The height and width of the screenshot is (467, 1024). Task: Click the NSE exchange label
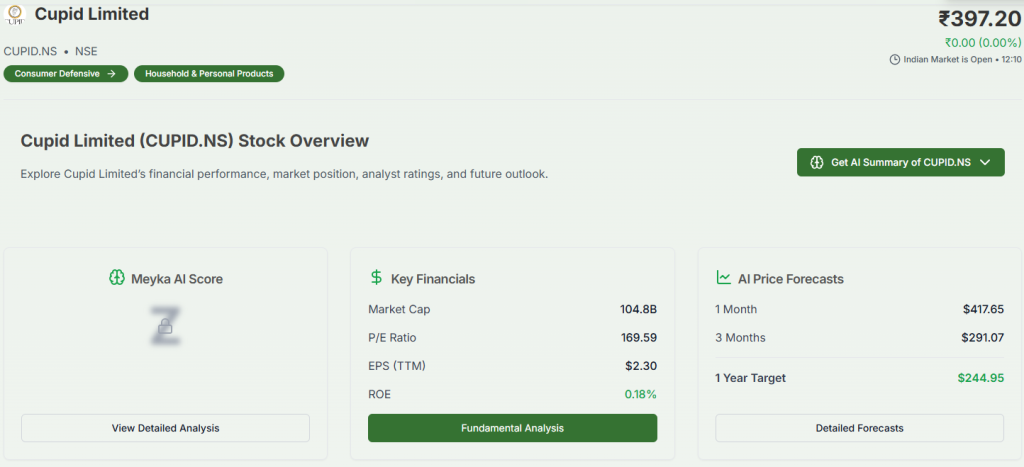pos(86,52)
